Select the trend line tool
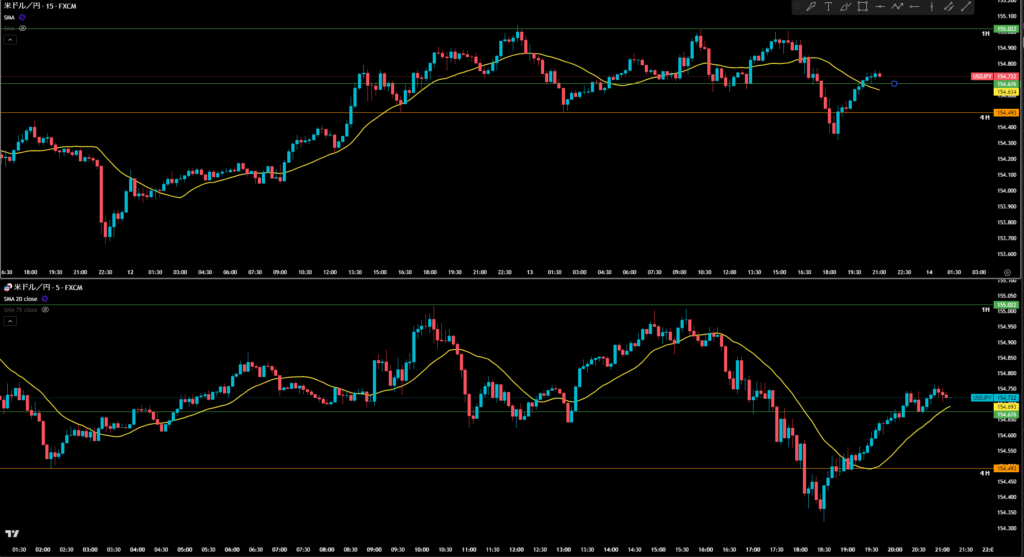 (x=964, y=7)
